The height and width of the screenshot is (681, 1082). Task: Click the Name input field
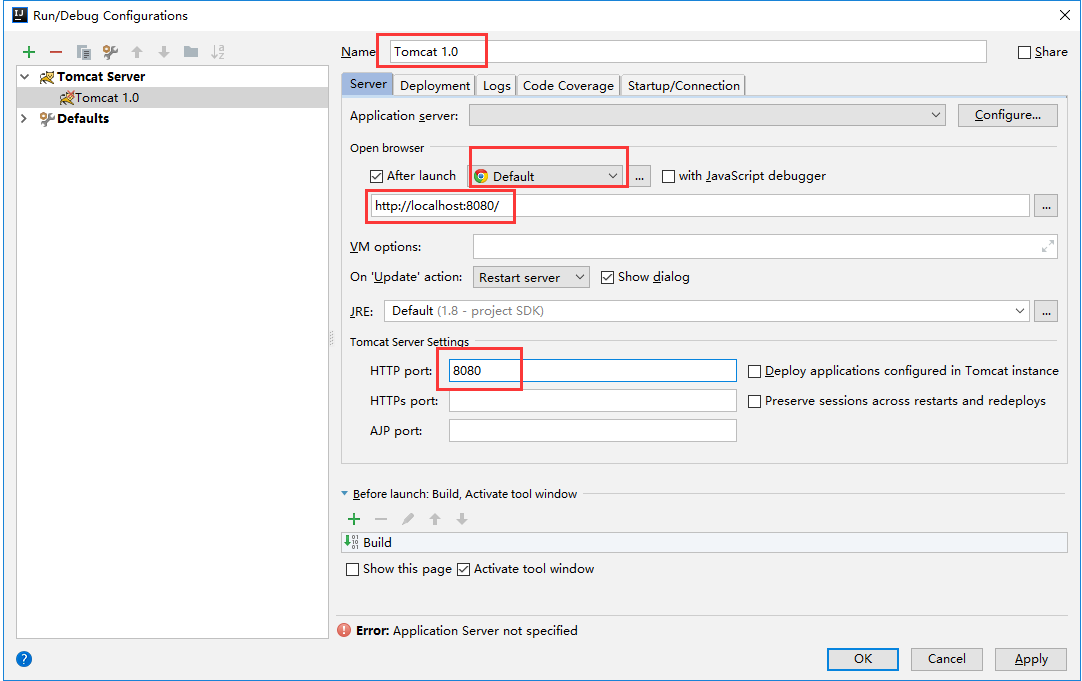click(688, 52)
